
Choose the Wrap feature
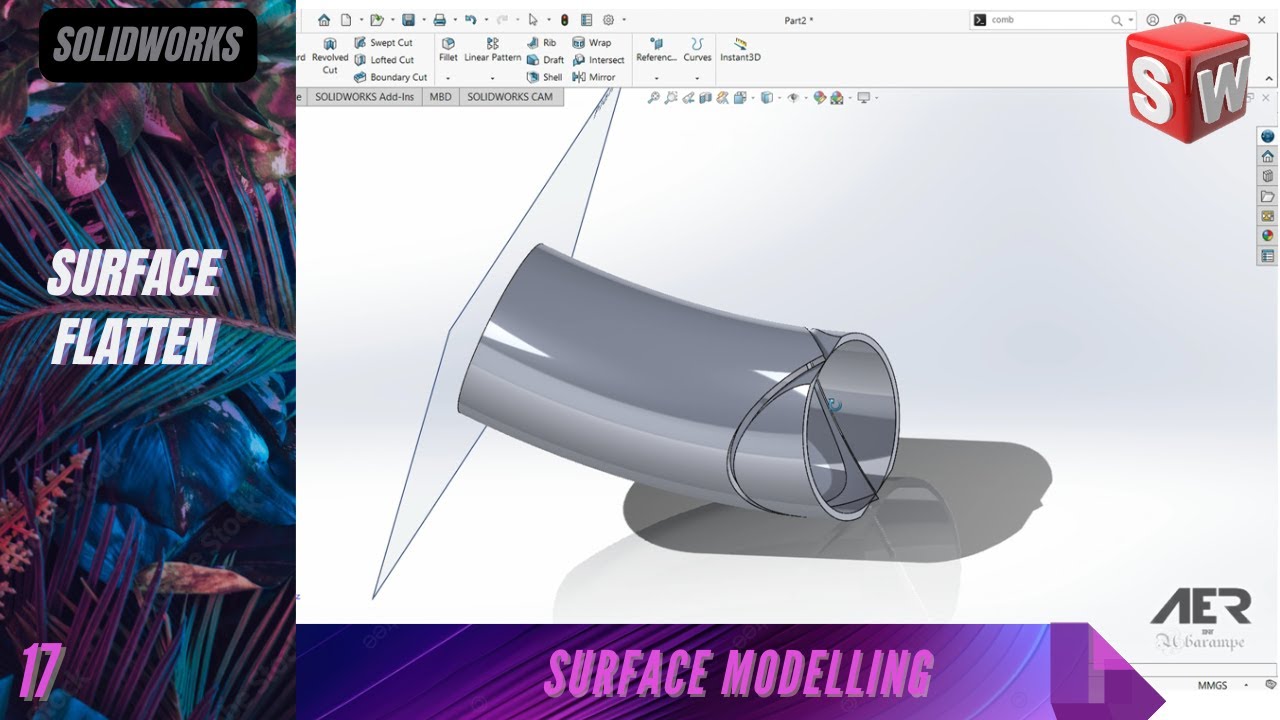[x=591, y=43]
